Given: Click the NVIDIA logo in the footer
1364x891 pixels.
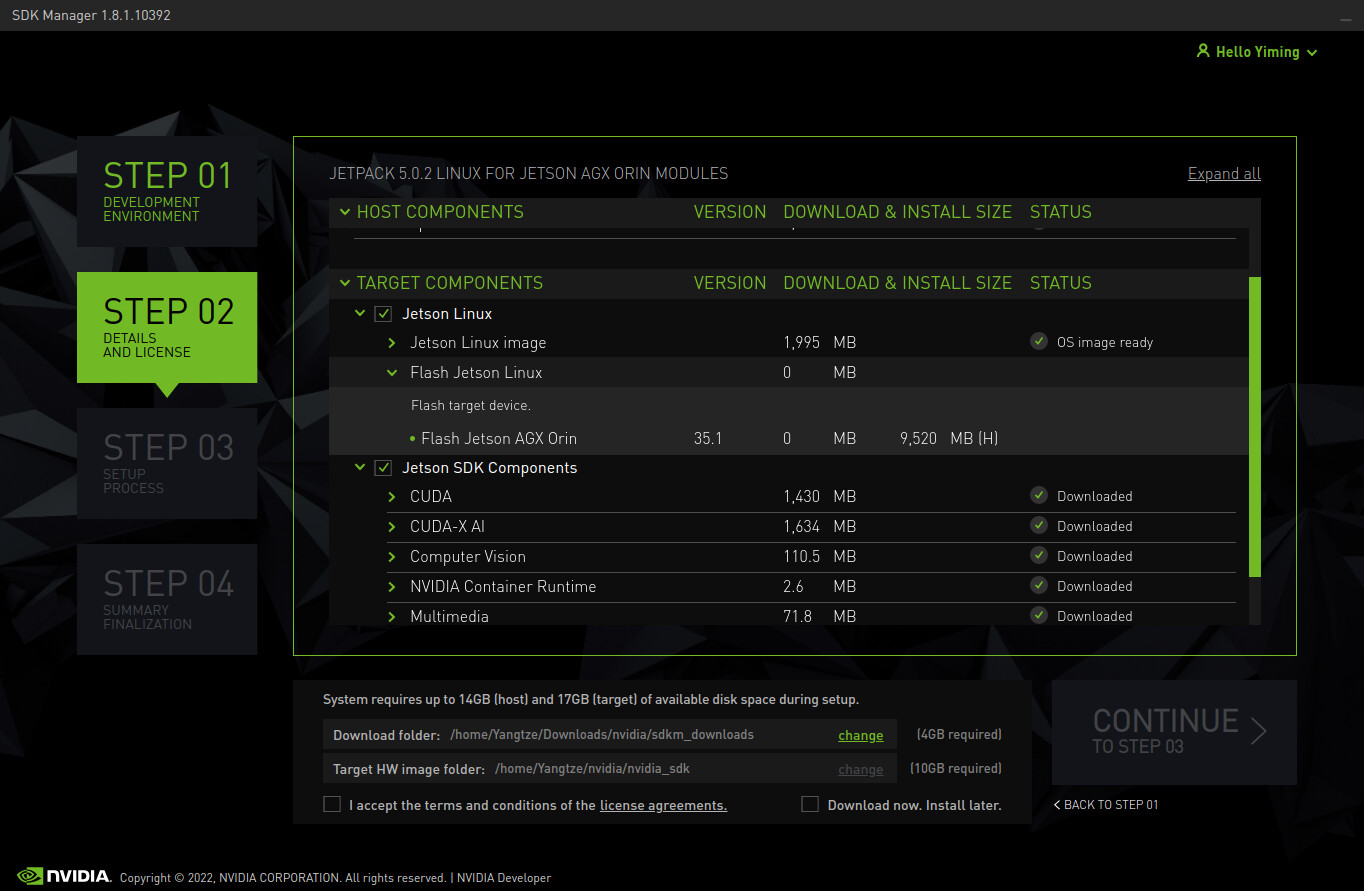Looking at the screenshot, I should click(64, 876).
